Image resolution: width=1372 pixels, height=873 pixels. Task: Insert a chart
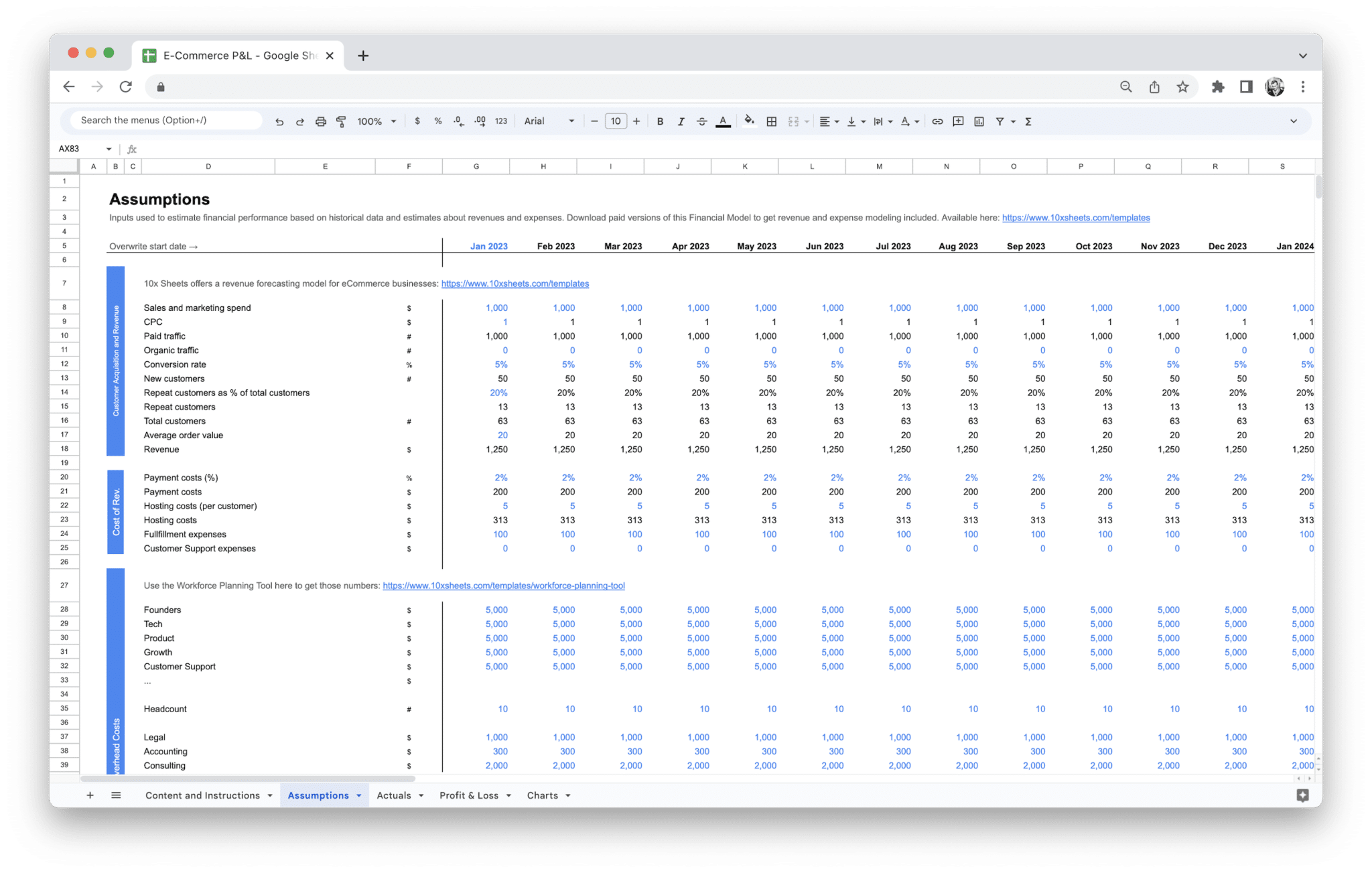[979, 121]
